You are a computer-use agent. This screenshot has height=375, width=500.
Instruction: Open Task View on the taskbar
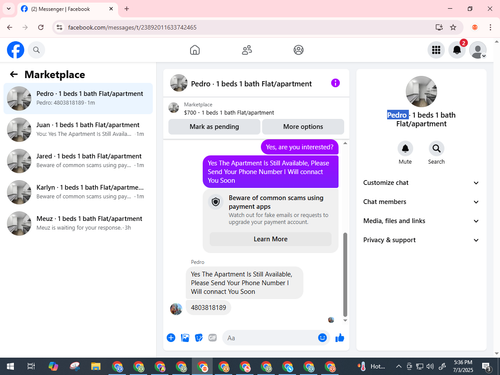click(31, 367)
